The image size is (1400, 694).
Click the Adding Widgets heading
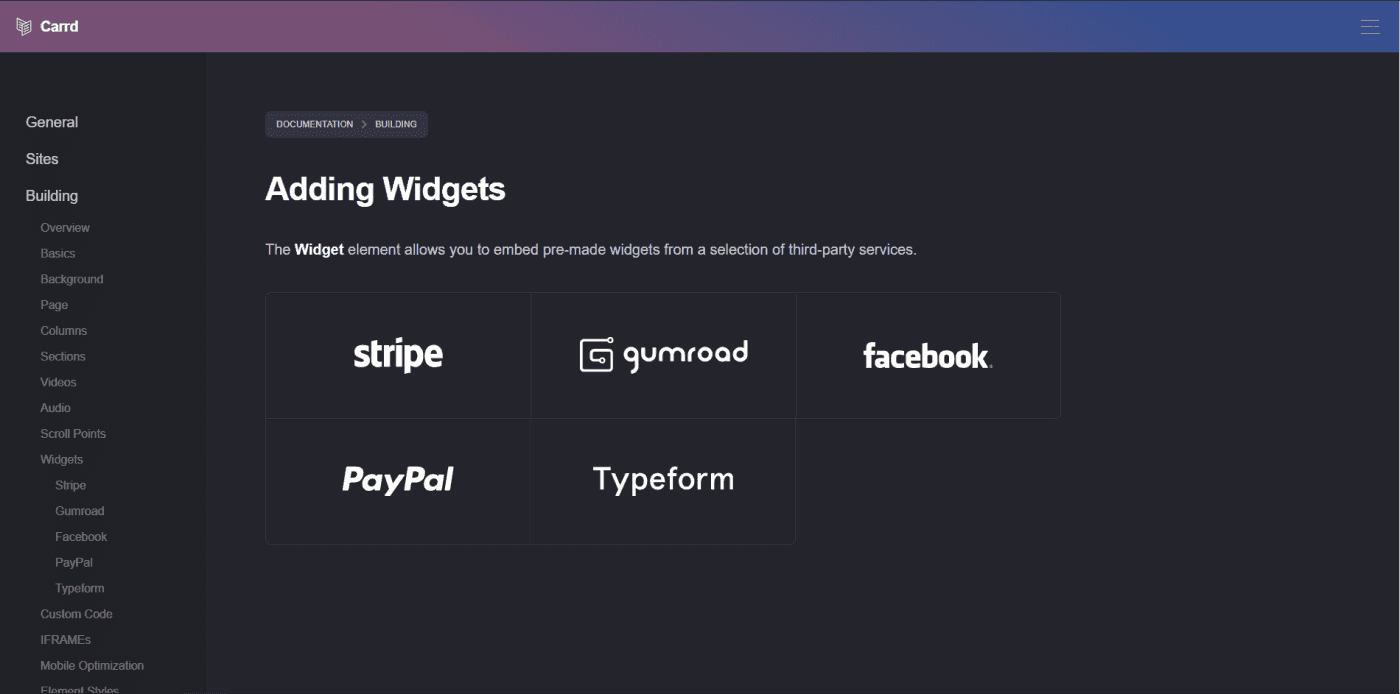click(x=385, y=189)
